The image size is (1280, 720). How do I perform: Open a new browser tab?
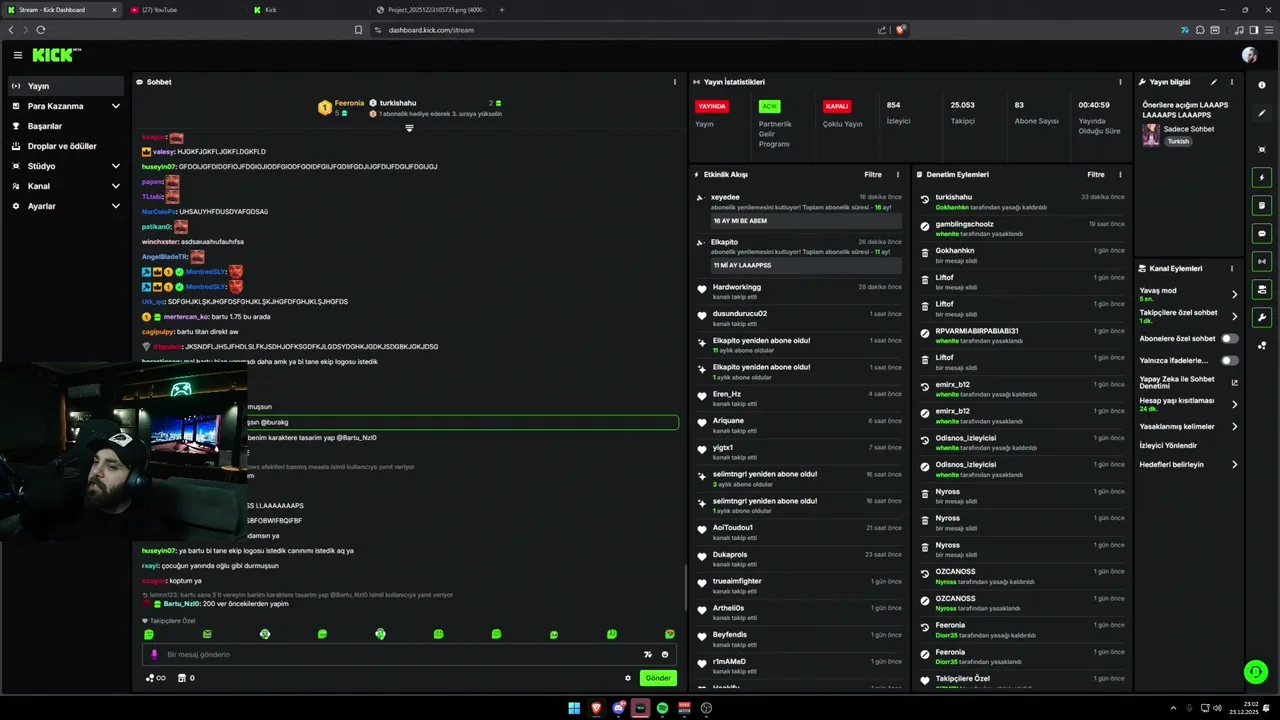click(502, 10)
